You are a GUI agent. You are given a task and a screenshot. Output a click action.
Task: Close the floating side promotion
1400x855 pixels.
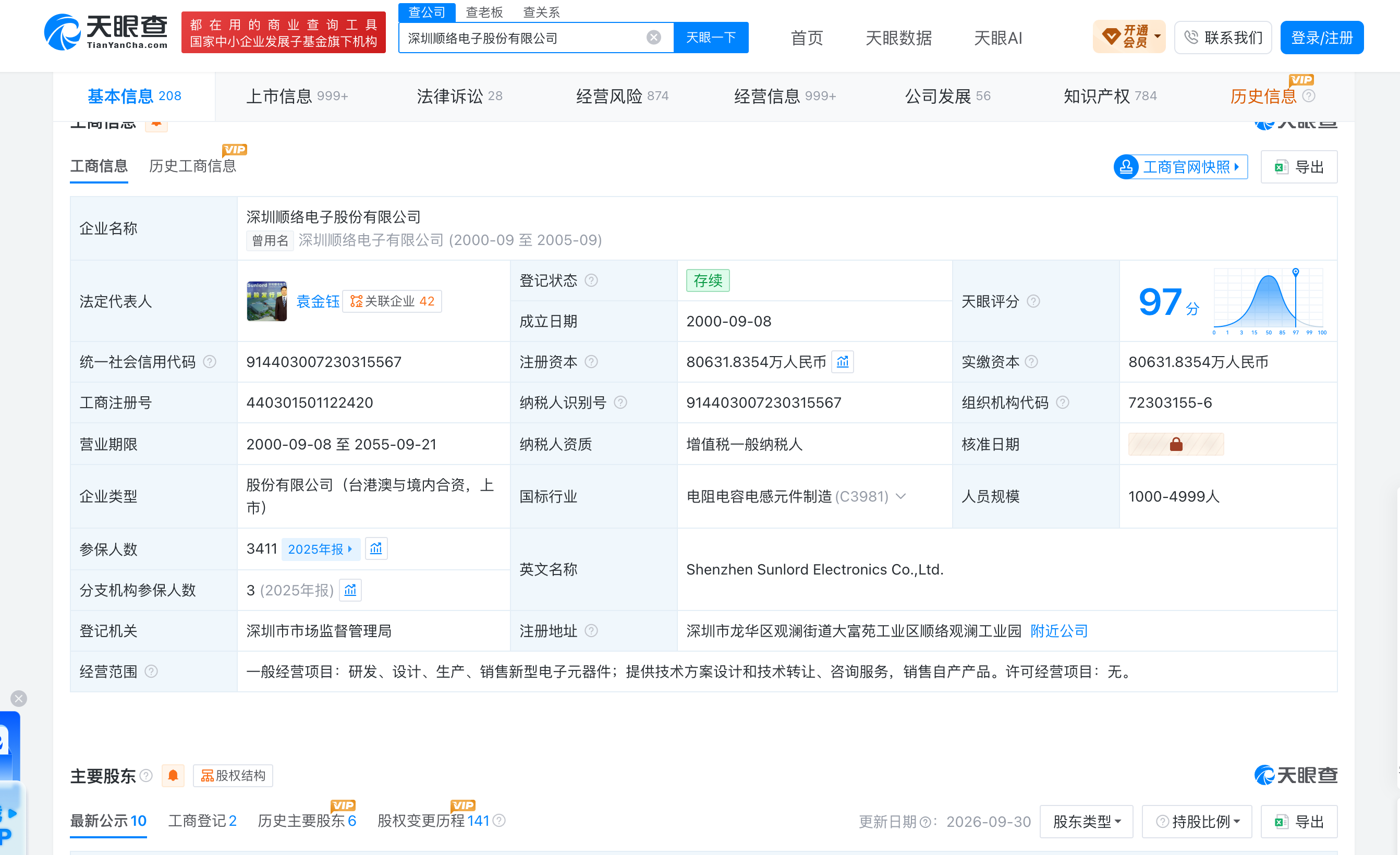tap(19, 698)
